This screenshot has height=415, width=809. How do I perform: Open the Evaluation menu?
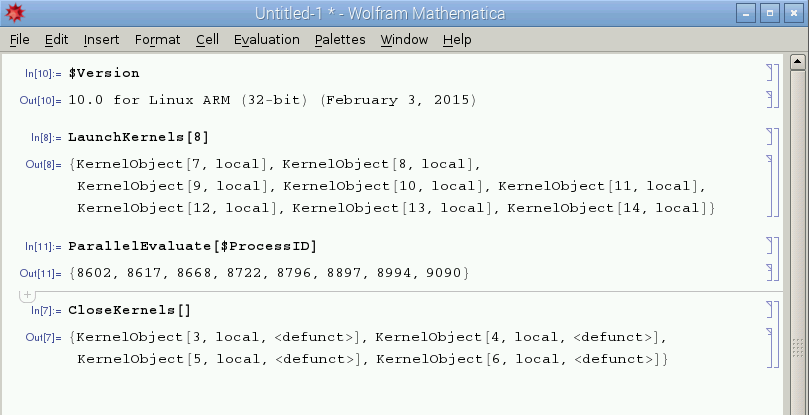267,40
